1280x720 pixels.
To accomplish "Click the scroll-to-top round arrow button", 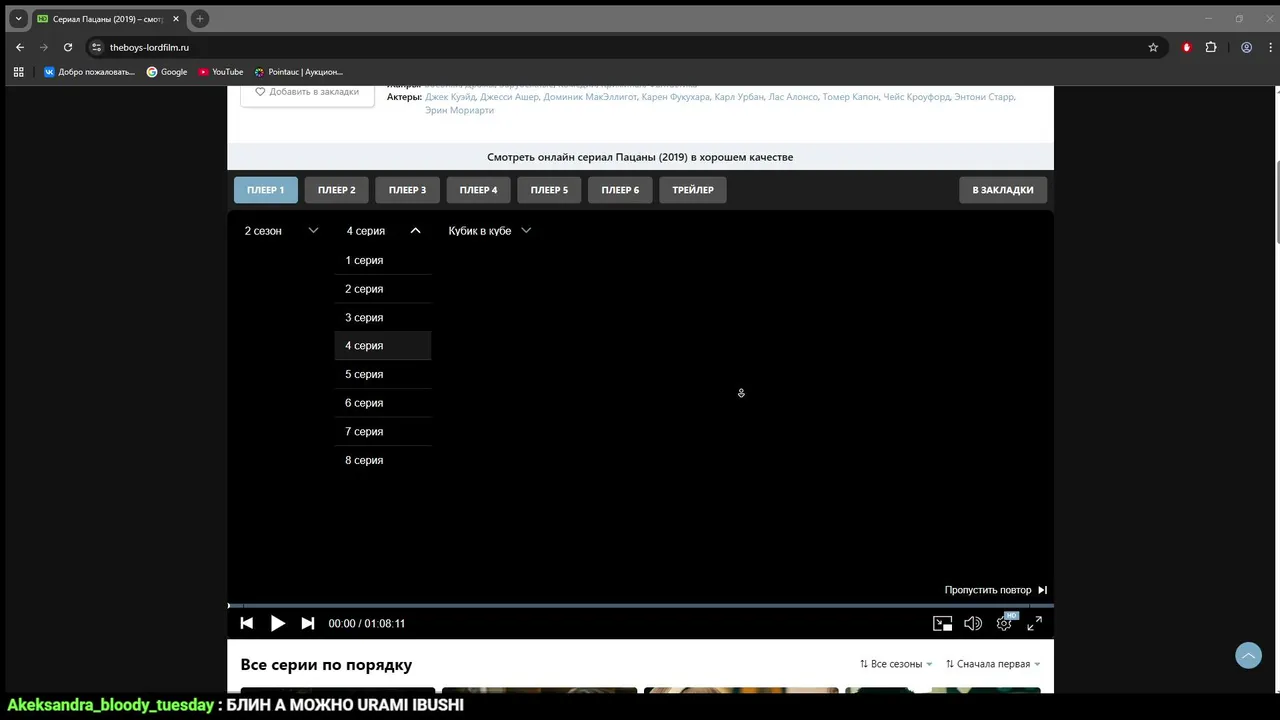I will point(1248,655).
